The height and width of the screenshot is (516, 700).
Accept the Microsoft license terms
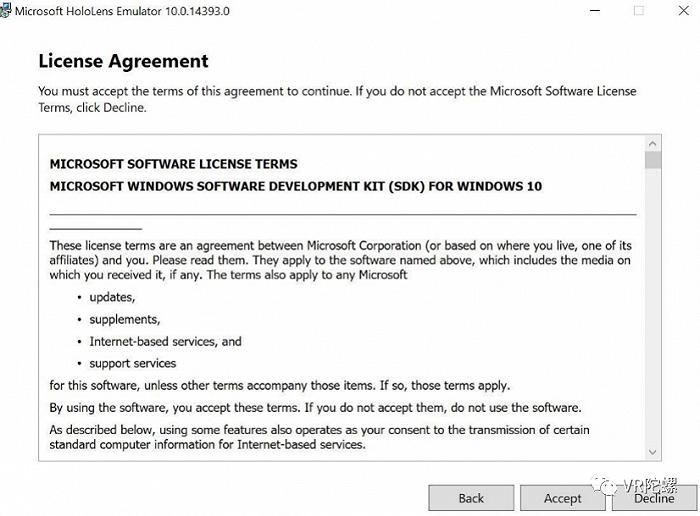(x=562, y=498)
